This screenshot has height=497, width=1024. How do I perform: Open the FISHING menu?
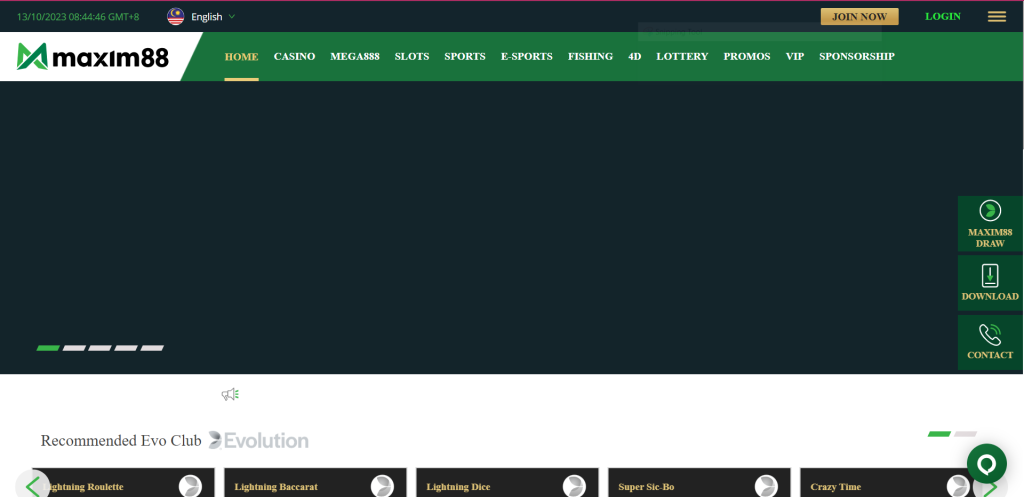click(x=590, y=56)
